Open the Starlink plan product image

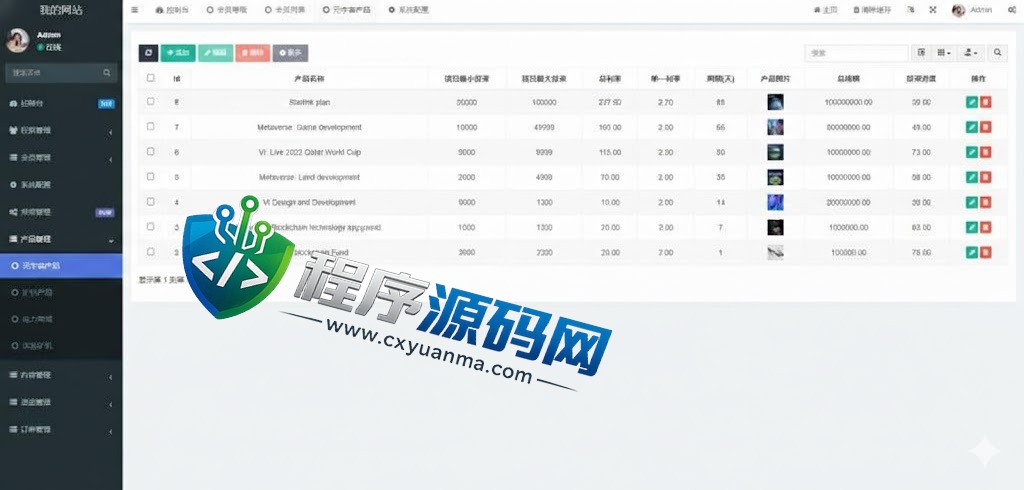(x=775, y=102)
